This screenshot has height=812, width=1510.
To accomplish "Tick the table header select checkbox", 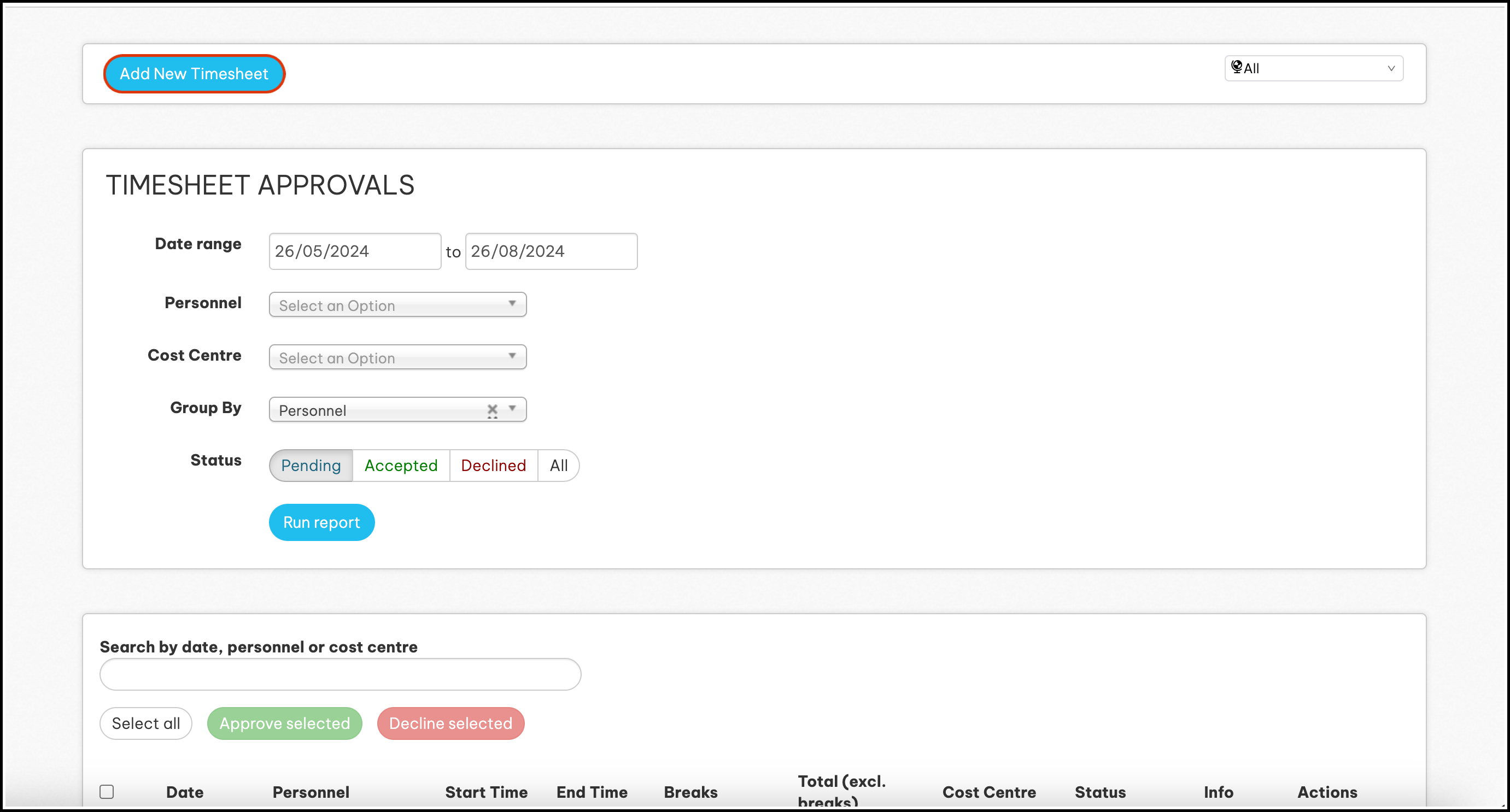I will 107,791.
